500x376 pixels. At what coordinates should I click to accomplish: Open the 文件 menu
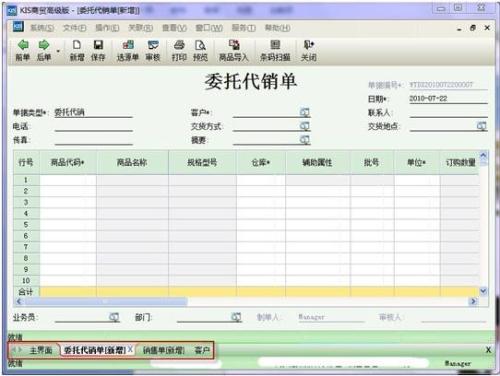(x=75, y=28)
